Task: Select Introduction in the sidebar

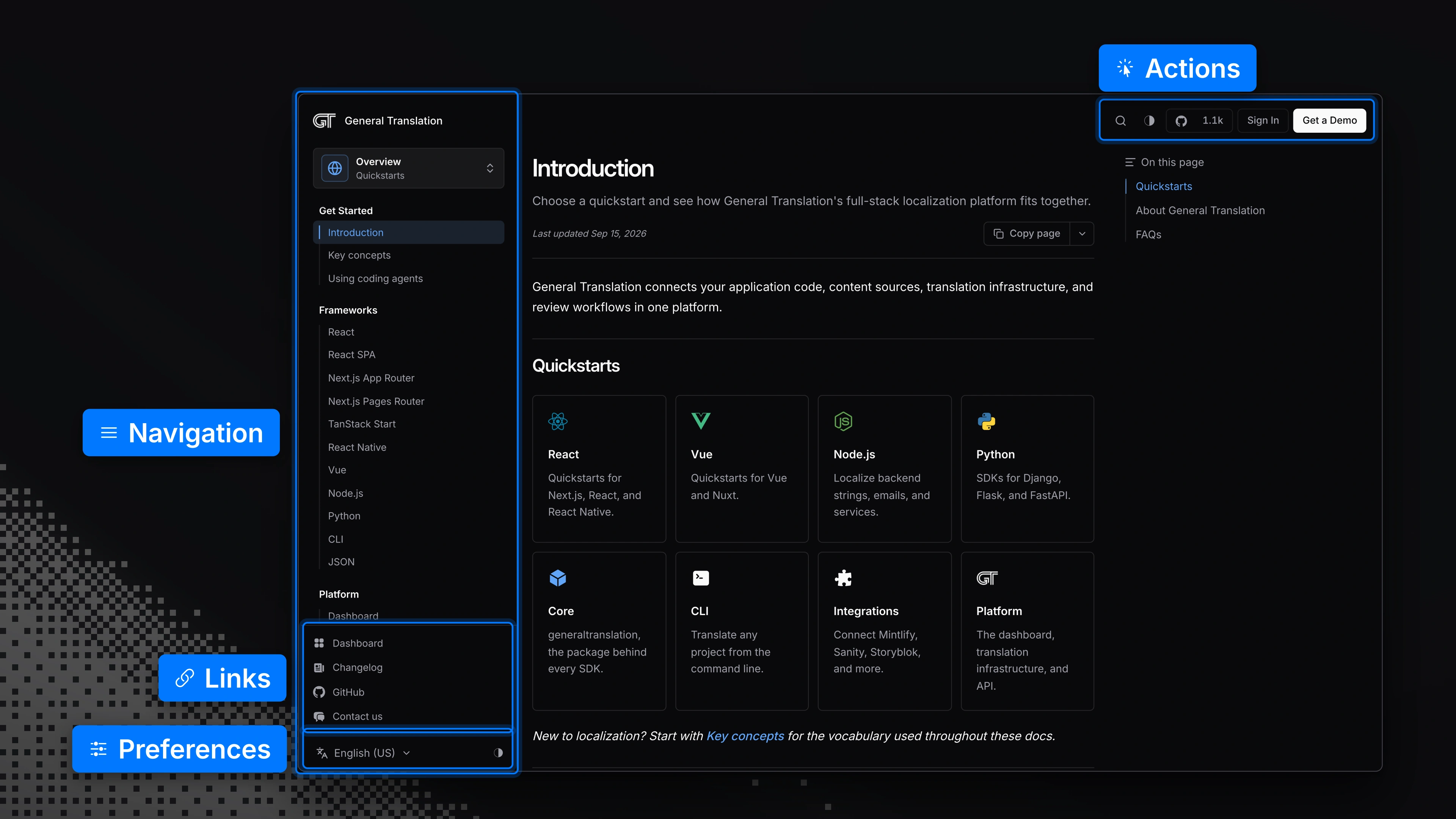Action: click(408, 232)
